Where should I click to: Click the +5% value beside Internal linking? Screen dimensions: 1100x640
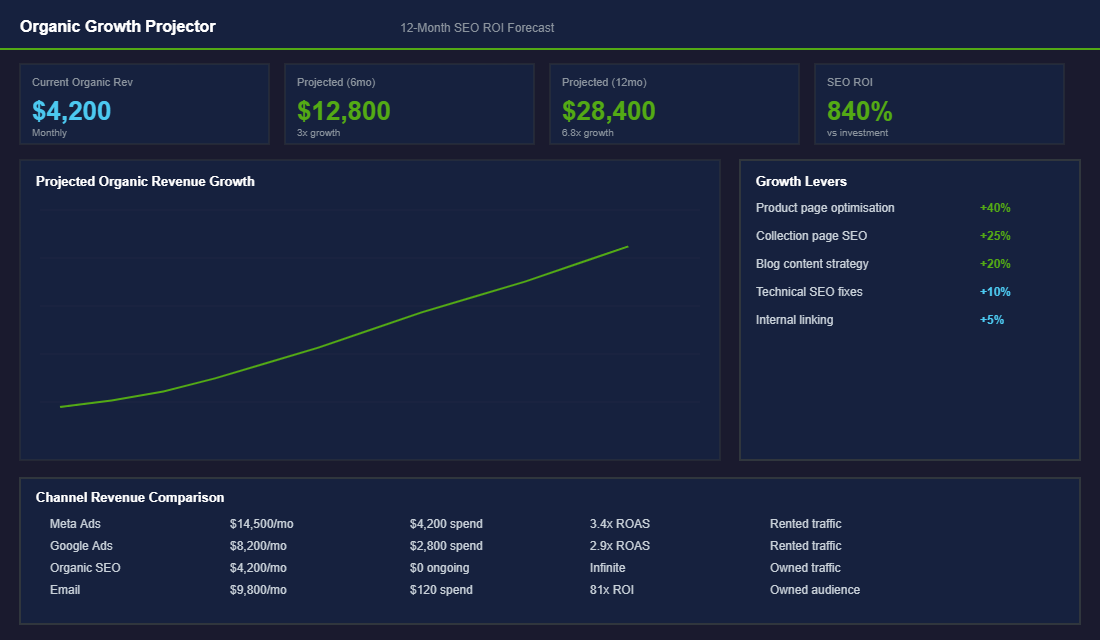(992, 319)
